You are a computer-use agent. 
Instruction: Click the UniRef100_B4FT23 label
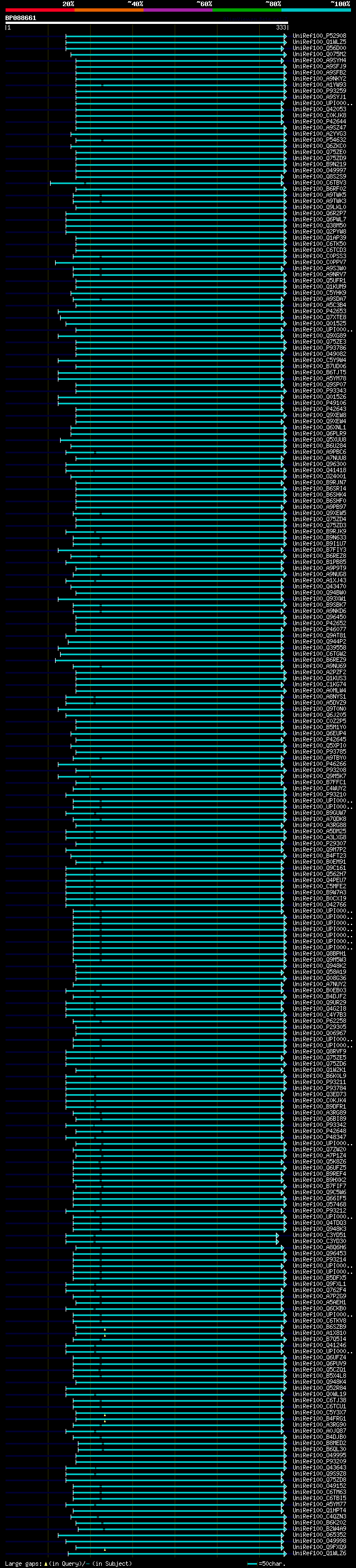click(x=319, y=856)
